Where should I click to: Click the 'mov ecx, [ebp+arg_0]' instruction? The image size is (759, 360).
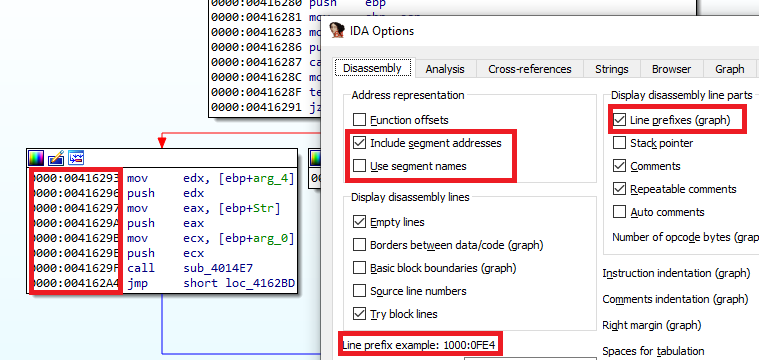(x=211, y=238)
